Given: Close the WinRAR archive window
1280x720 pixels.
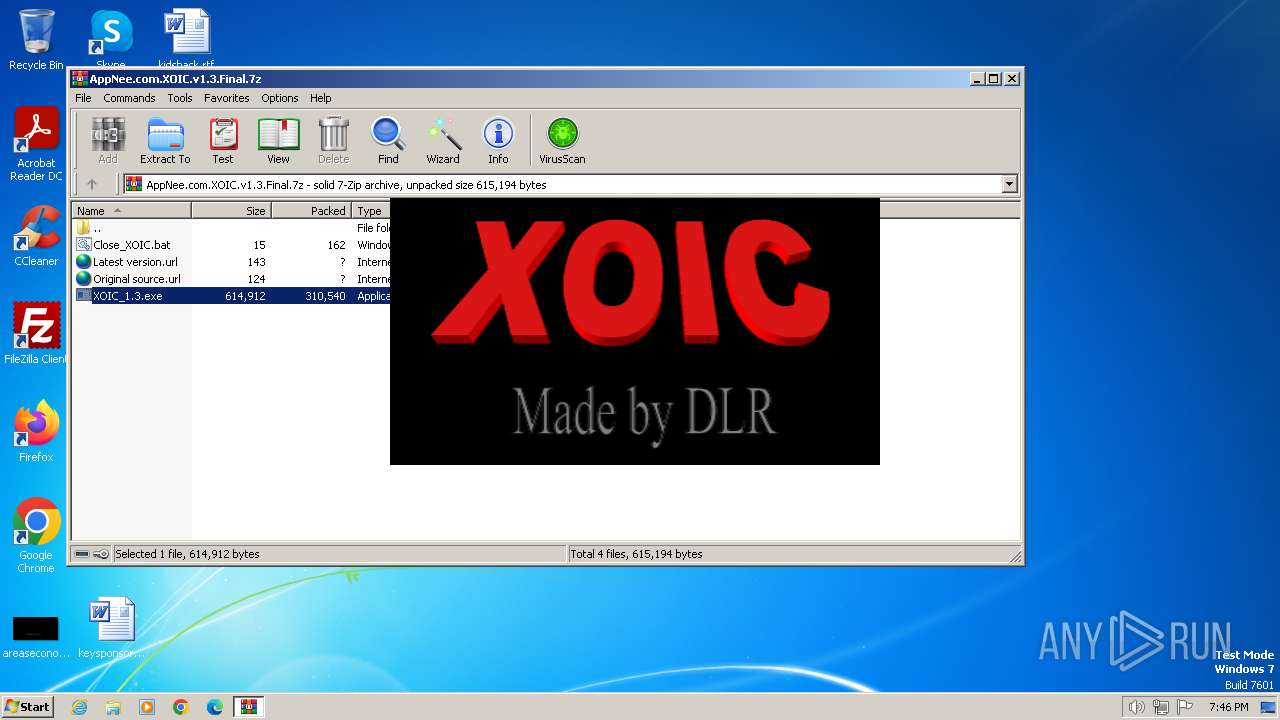Looking at the screenshot, I should [1012, 78].
